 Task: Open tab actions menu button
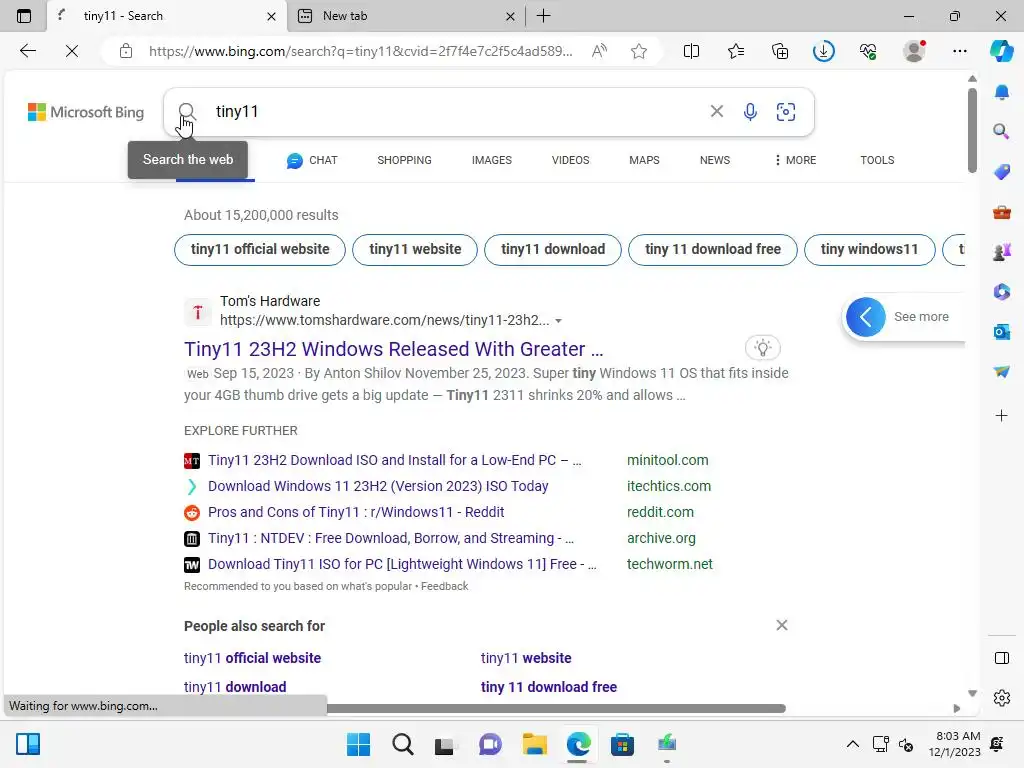24,16
